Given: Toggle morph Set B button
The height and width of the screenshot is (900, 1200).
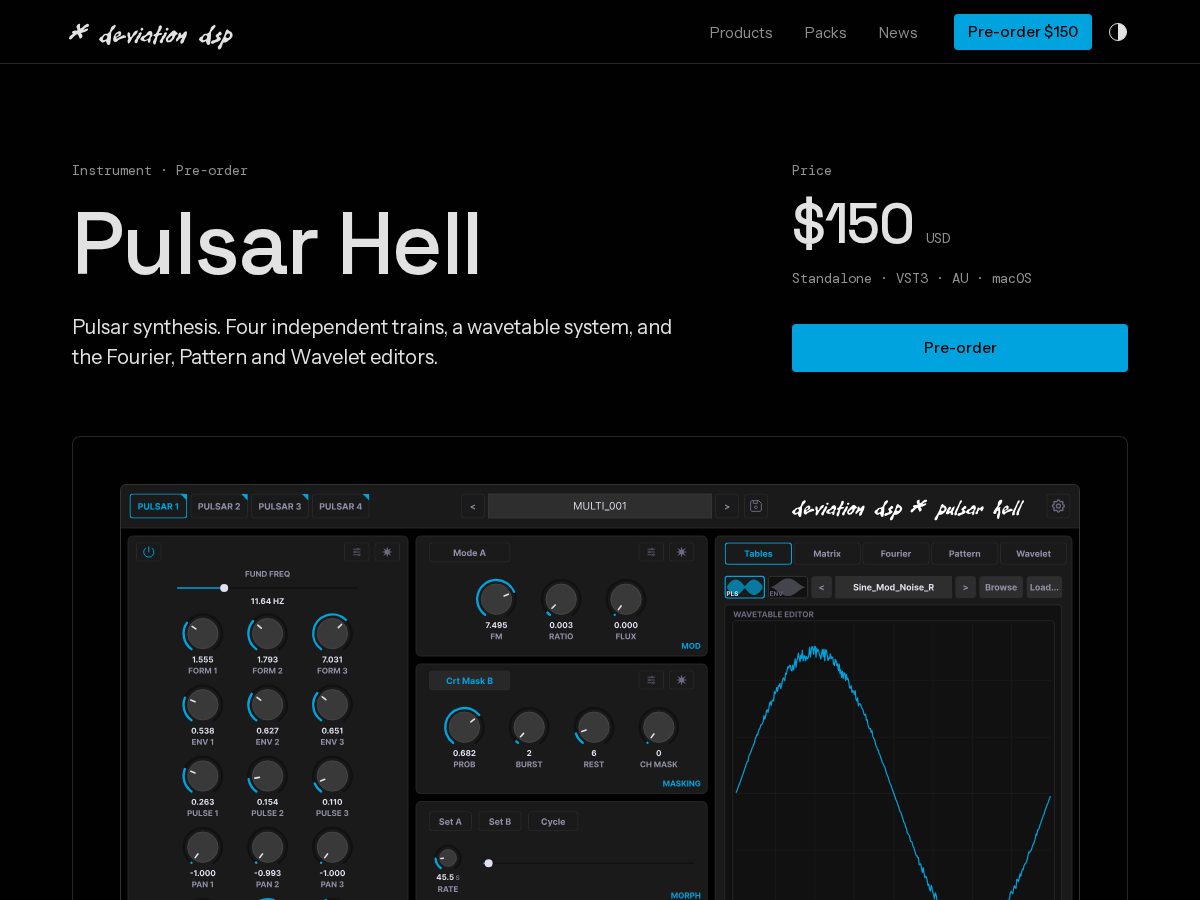Looking at the screenshot, I should click(x=500, y=821).
